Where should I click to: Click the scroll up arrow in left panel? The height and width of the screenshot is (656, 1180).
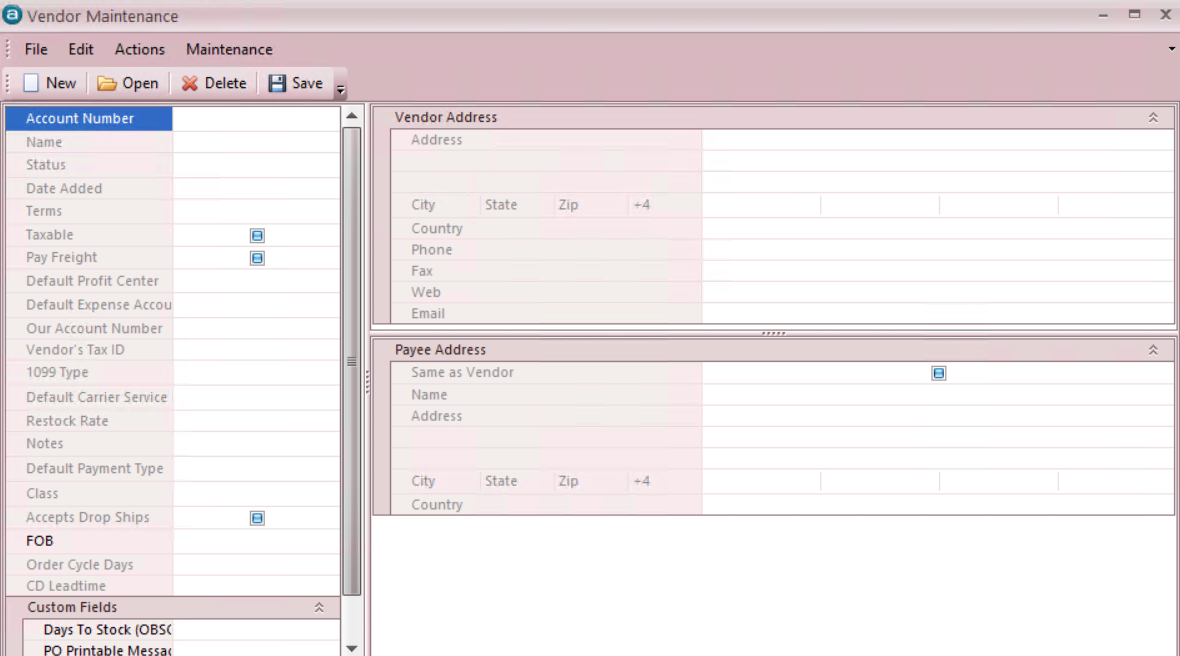click(x=352, y=116)
